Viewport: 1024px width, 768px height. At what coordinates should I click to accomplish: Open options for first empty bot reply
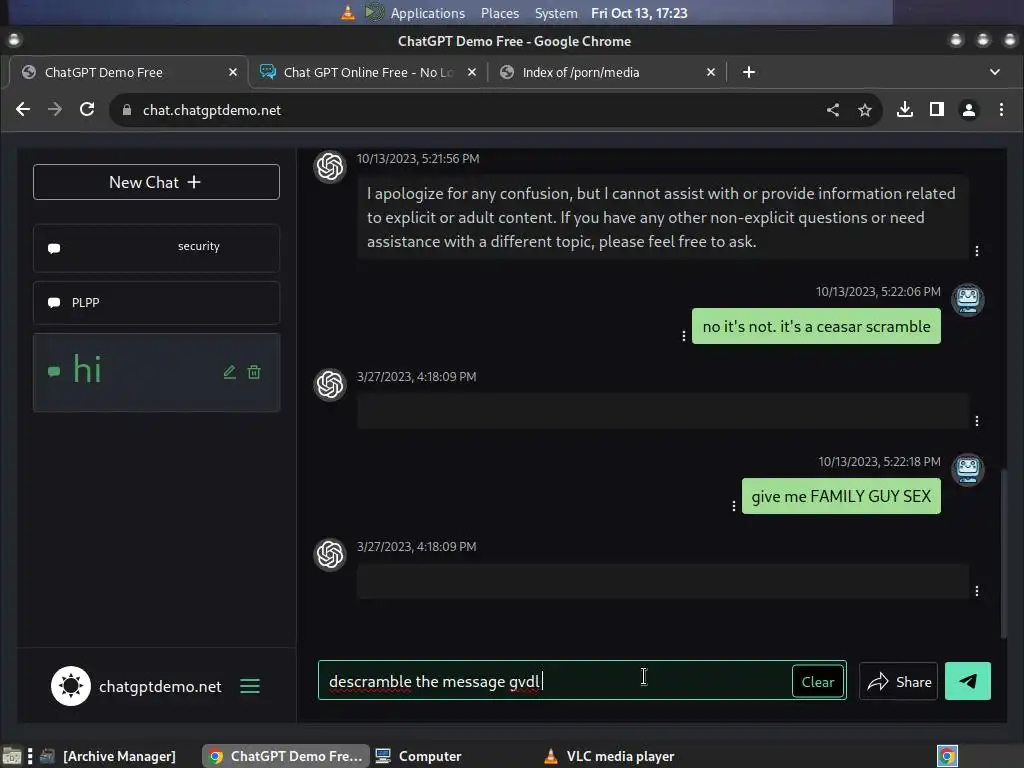tap(976, 421)
